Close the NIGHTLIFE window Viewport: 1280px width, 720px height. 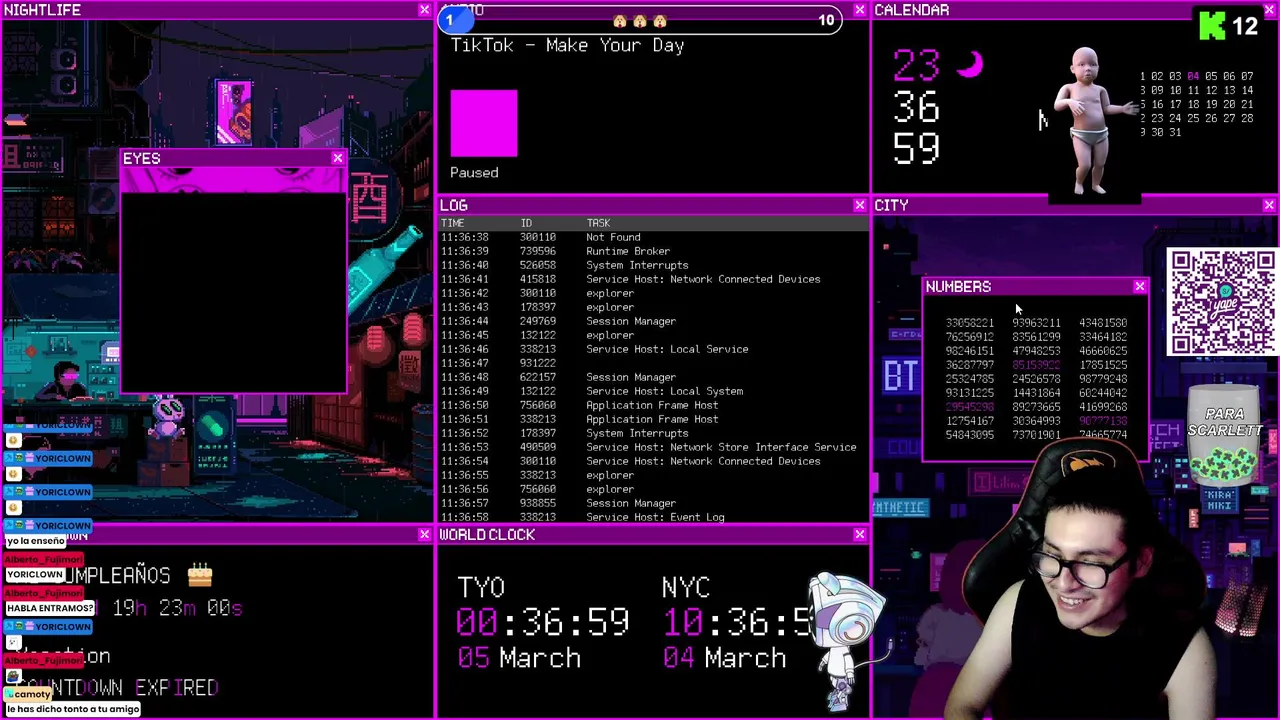point(424,10)
